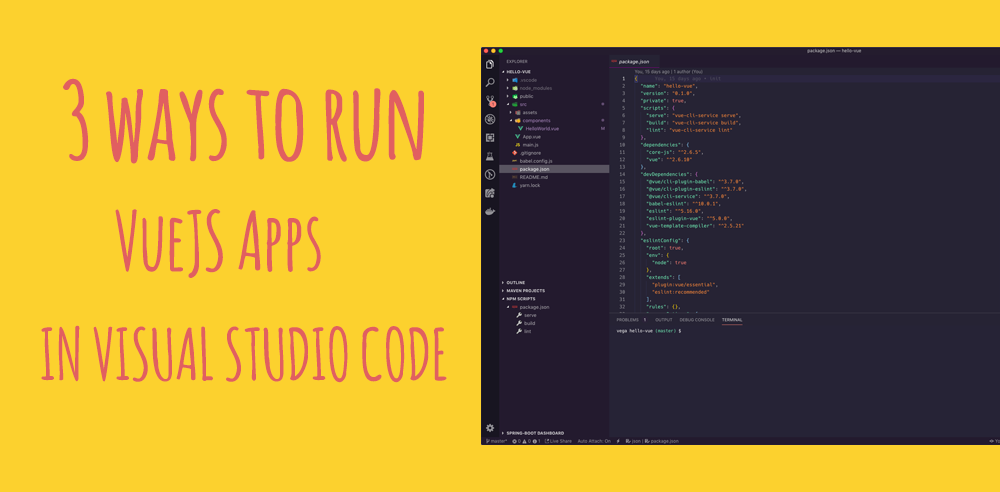Run the serve npm script
The image size is (1000, 492).
[x=529, y=315]
